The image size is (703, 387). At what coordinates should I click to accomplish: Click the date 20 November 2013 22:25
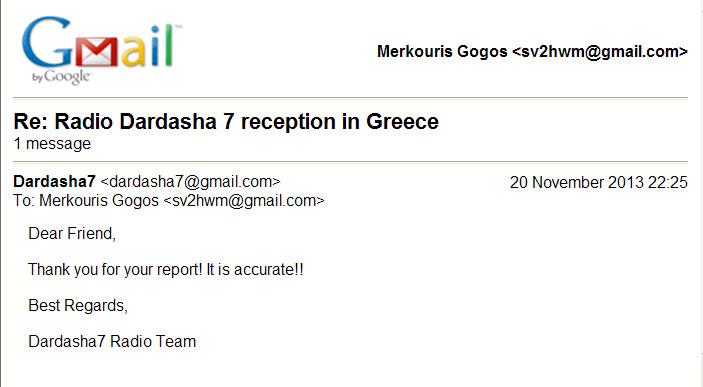tap(599, 183)
